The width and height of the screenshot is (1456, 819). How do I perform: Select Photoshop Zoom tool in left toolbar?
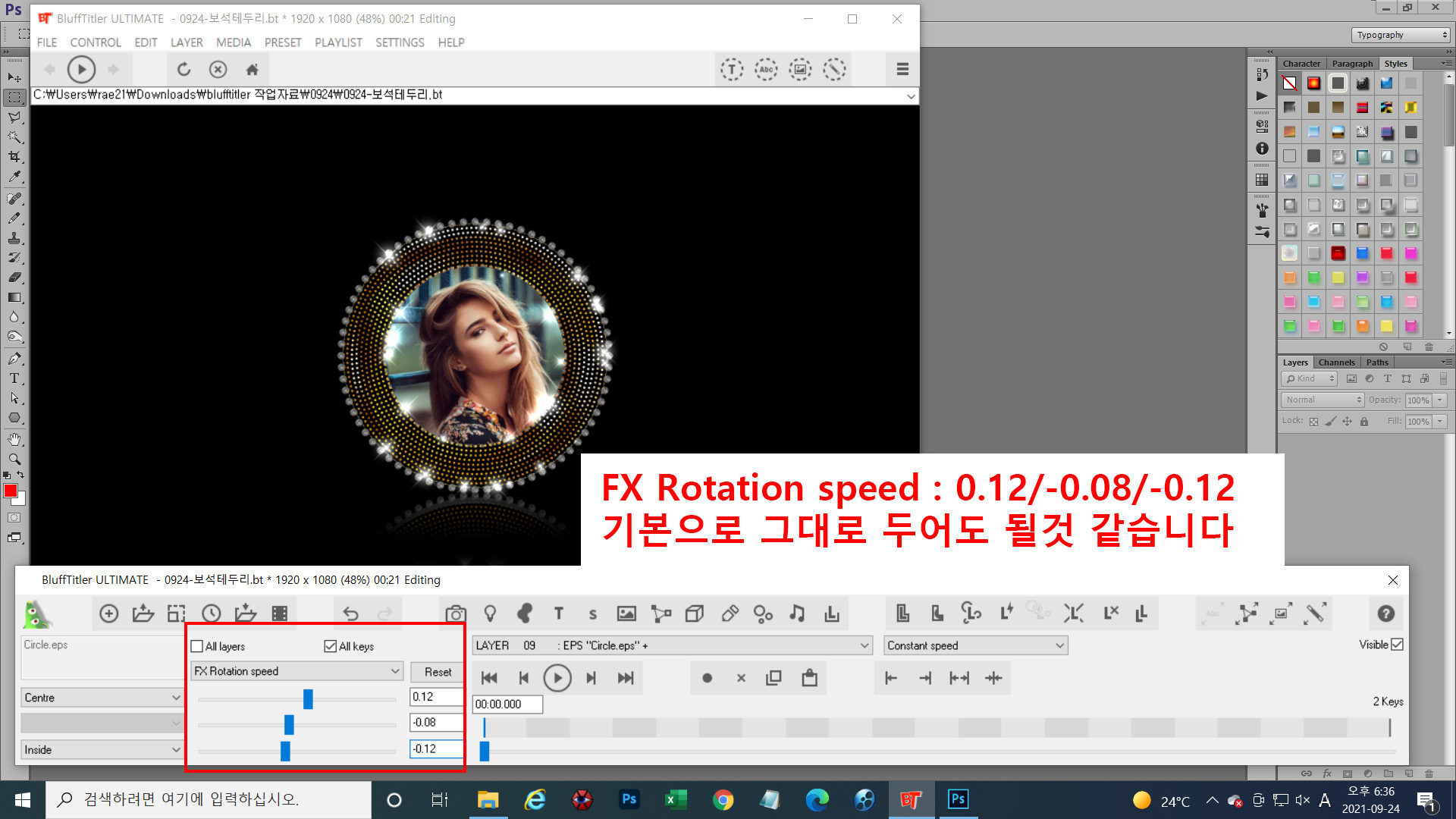coord(14,460)
